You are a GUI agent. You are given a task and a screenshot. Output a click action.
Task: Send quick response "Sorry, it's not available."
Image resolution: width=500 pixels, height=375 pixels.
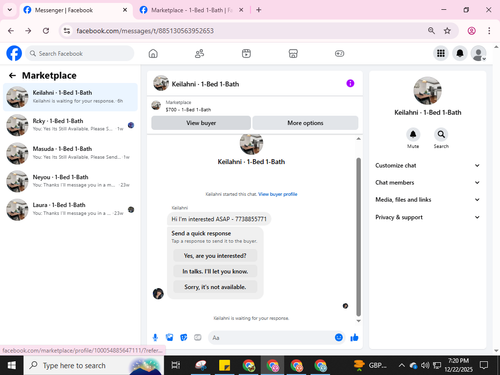pyautogui.click(x=215, y=287)
